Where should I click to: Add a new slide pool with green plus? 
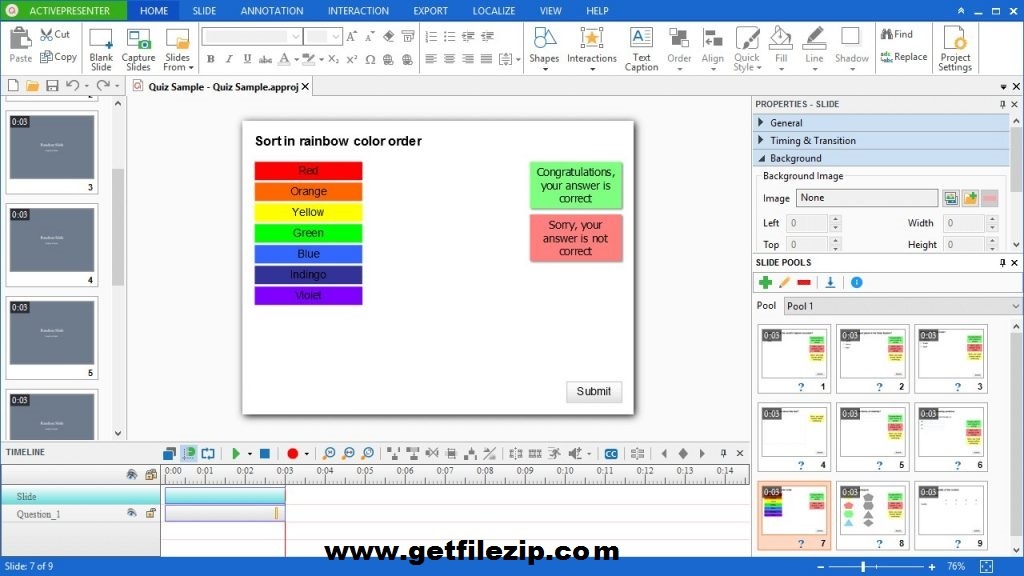(x=766, y=283)
